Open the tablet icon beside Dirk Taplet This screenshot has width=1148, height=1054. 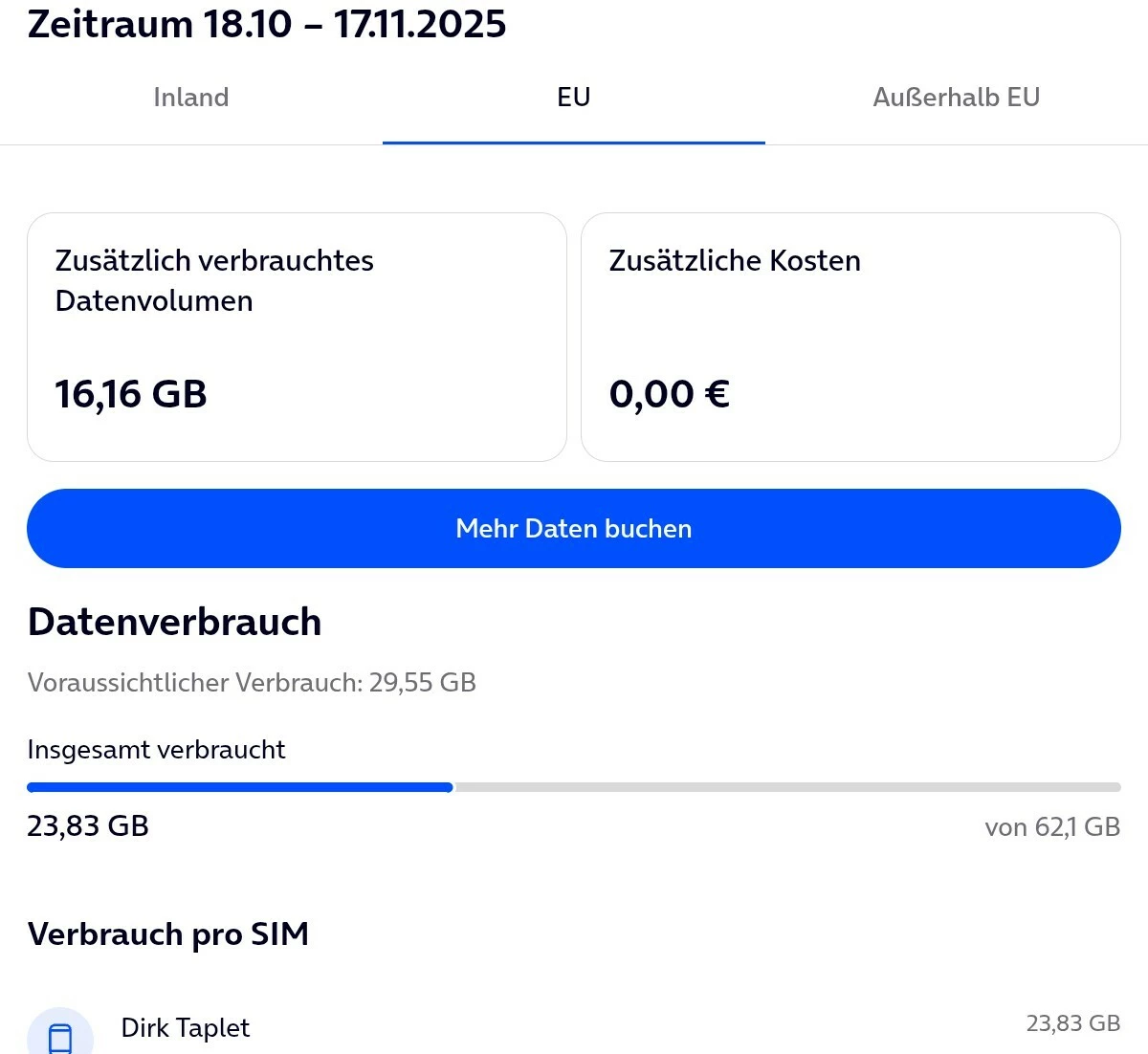(60, 1037)
